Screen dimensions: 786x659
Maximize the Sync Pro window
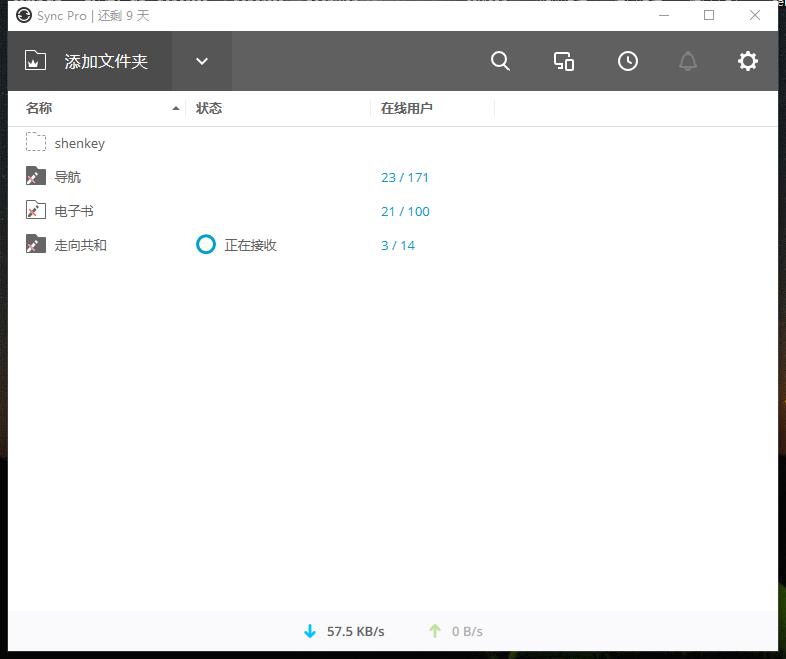tap(709, 16)
